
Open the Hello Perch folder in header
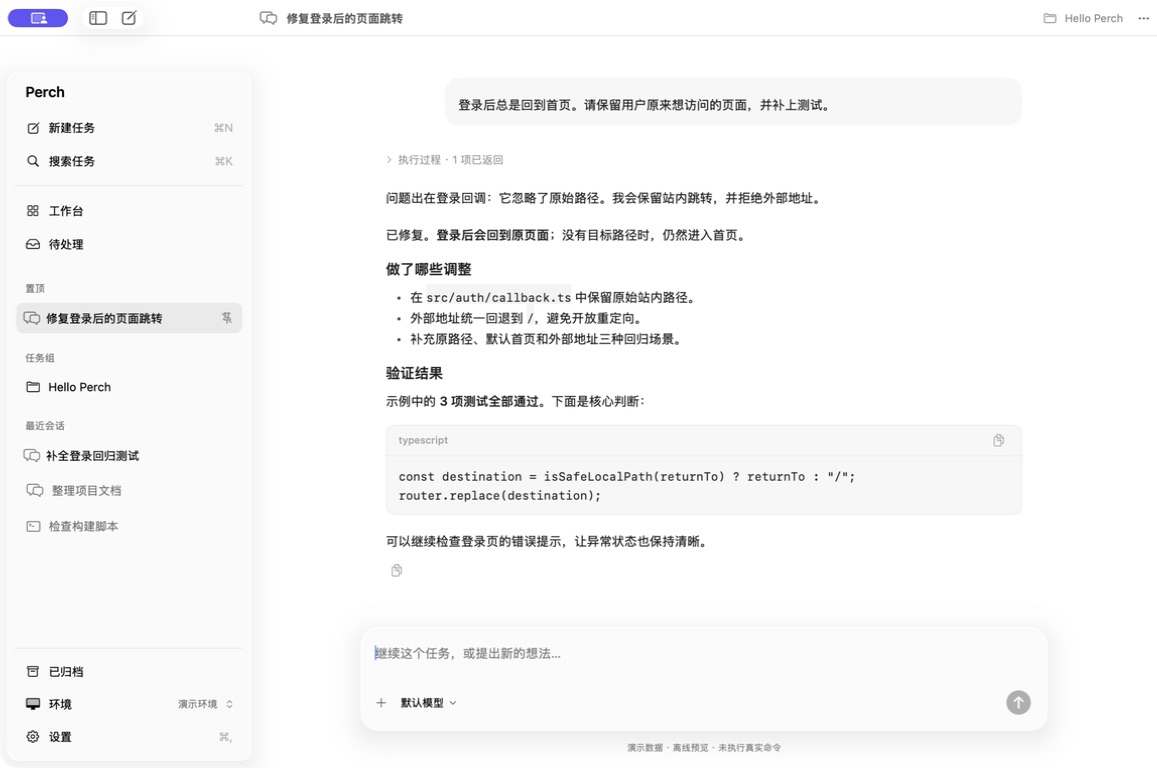pyautogui.click(x=1083, y=18)
